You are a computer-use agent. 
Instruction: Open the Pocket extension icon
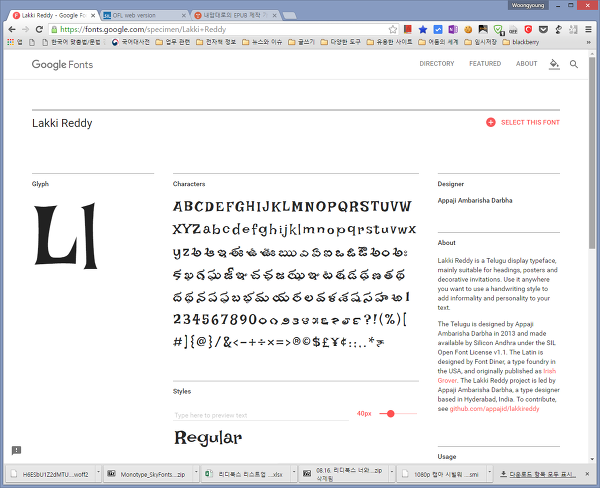[x=543, y=29]
